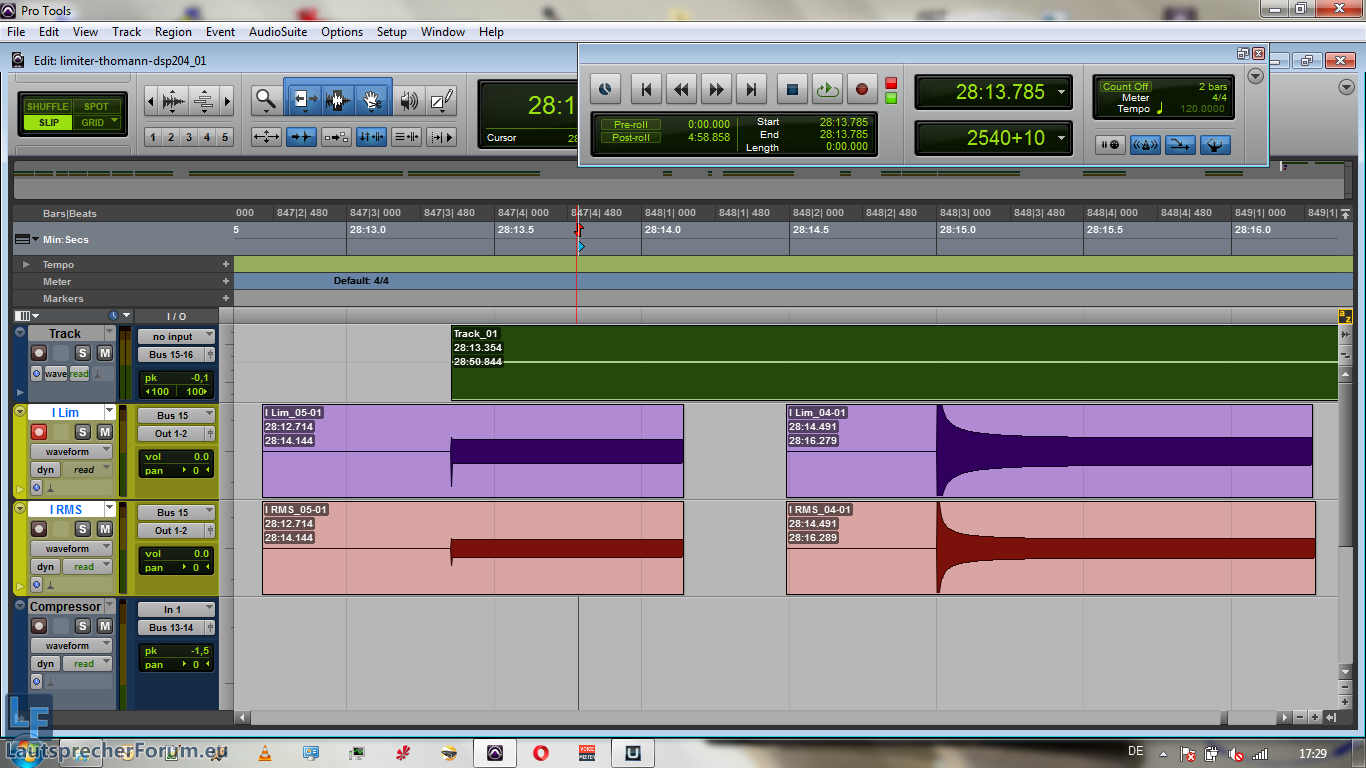
Task: Pick the Pencil tool
Action: pos(441,100)
